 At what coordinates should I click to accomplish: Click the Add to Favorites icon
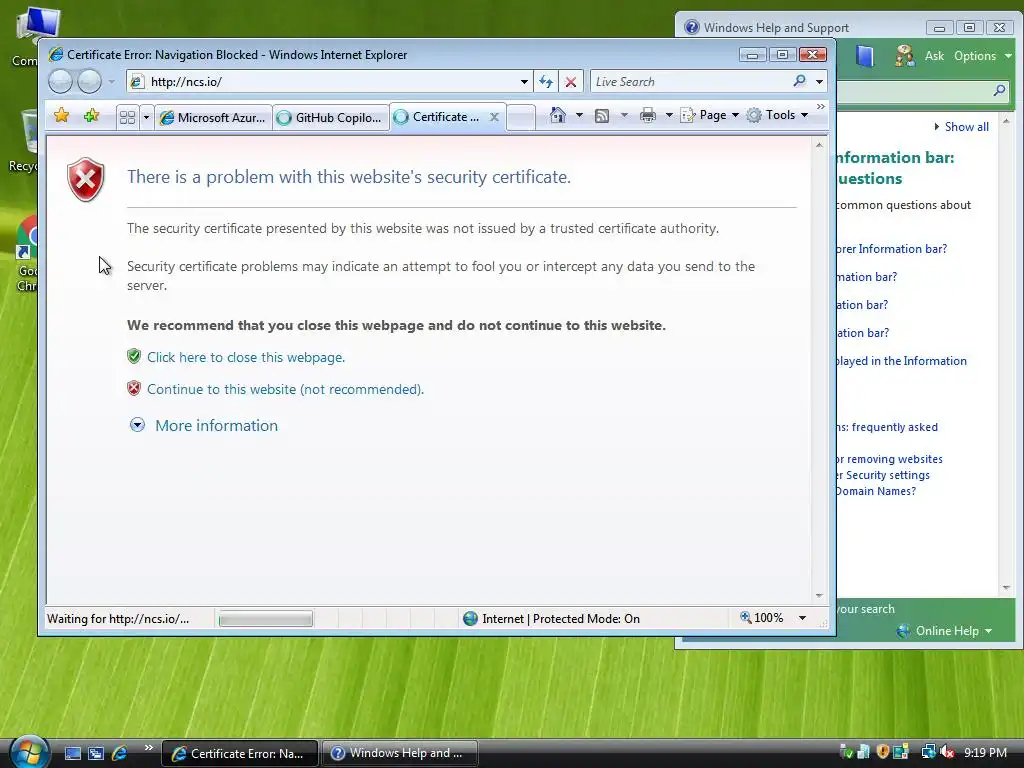(91, 116)
